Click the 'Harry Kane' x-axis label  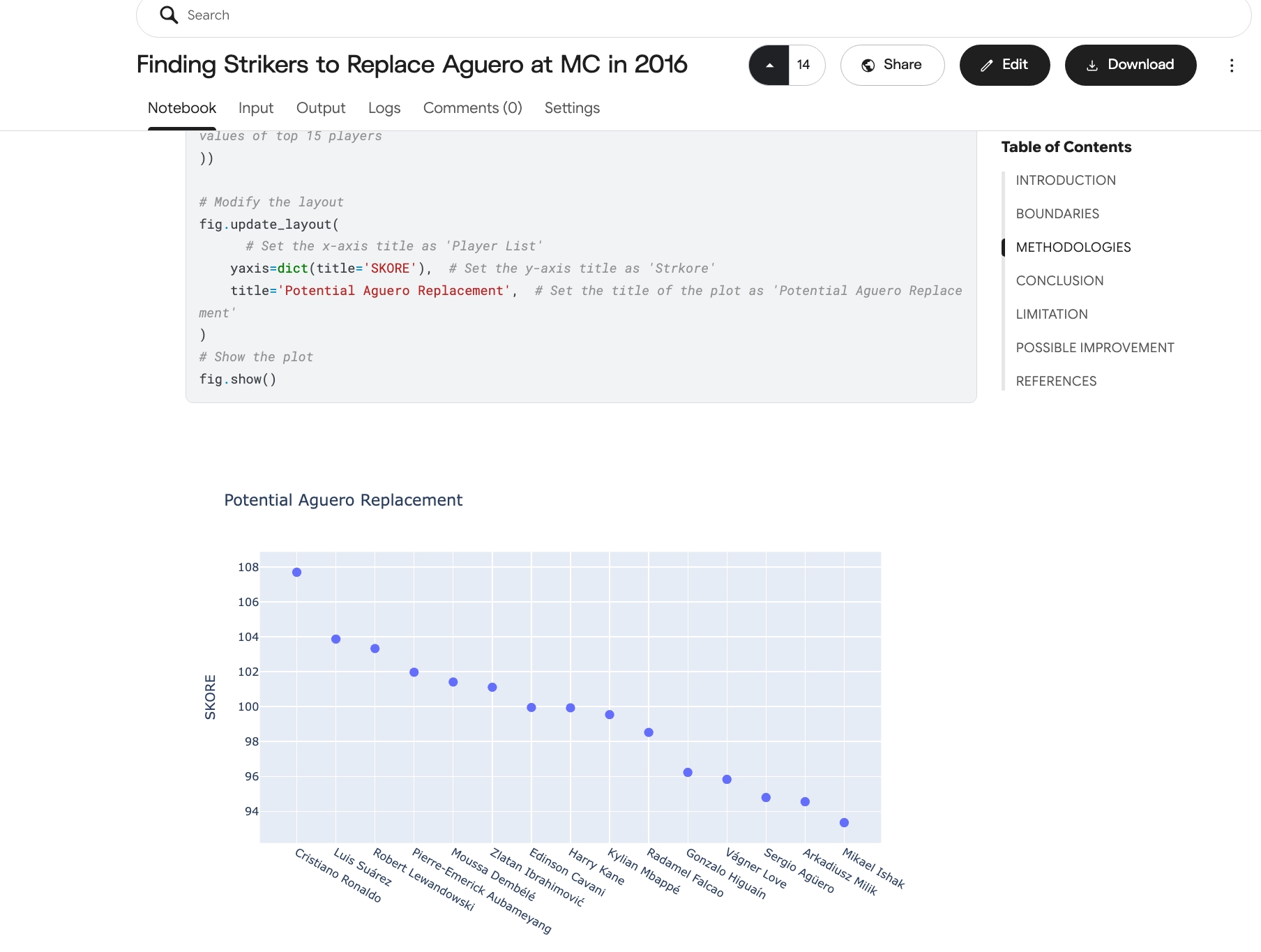(x=596, y=866)
